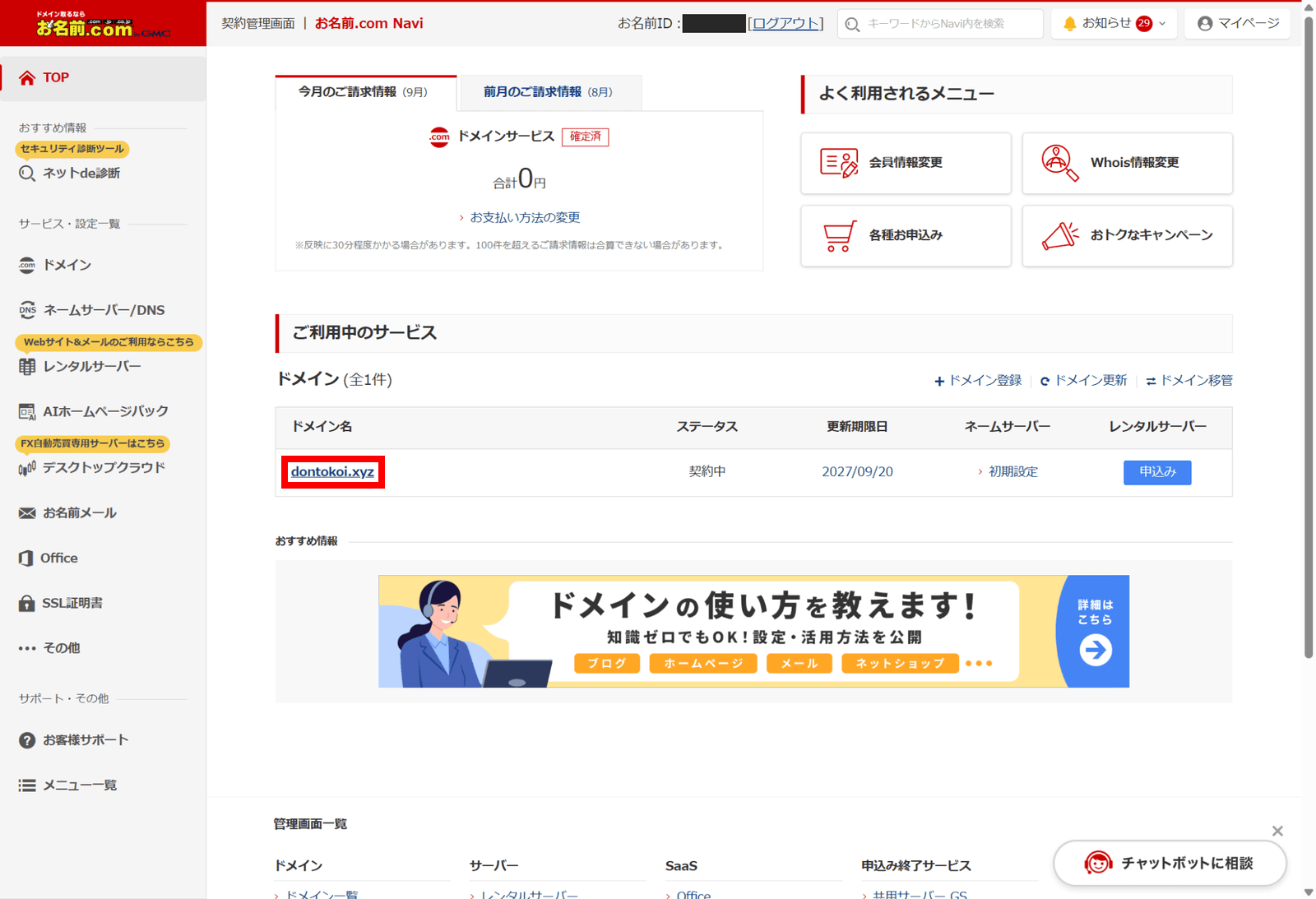Click the チャットボットに相談 button
Screen dimensions: 1316x899
[x=1170, y=863]
